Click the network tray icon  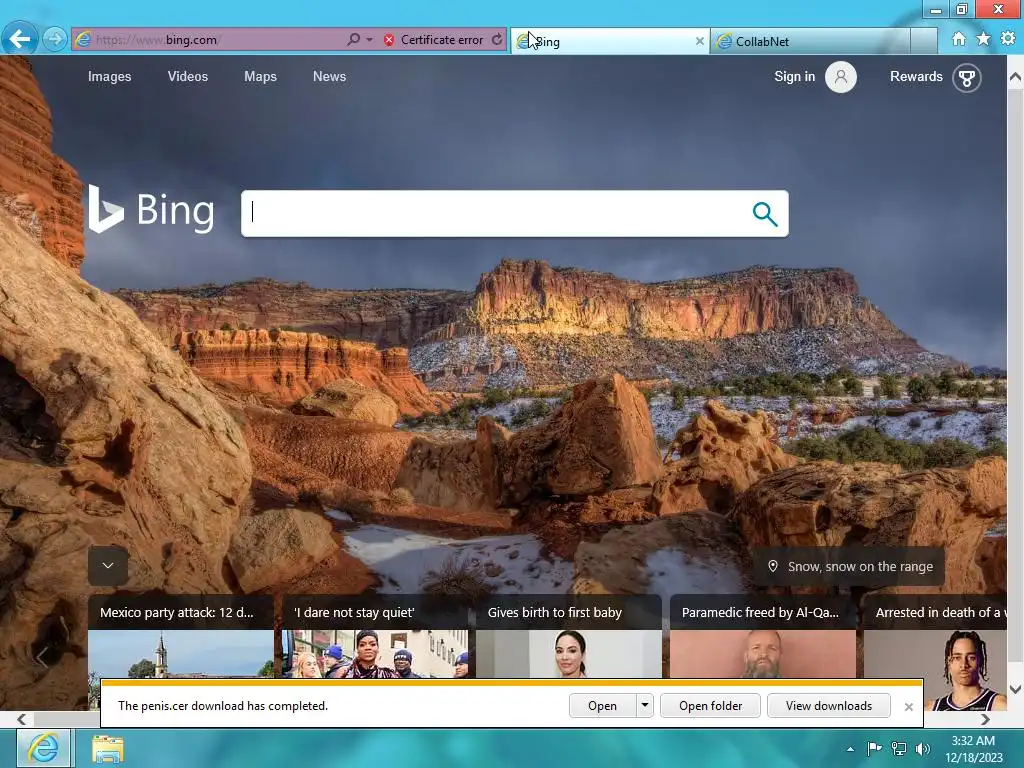click(x=899, y=748)
